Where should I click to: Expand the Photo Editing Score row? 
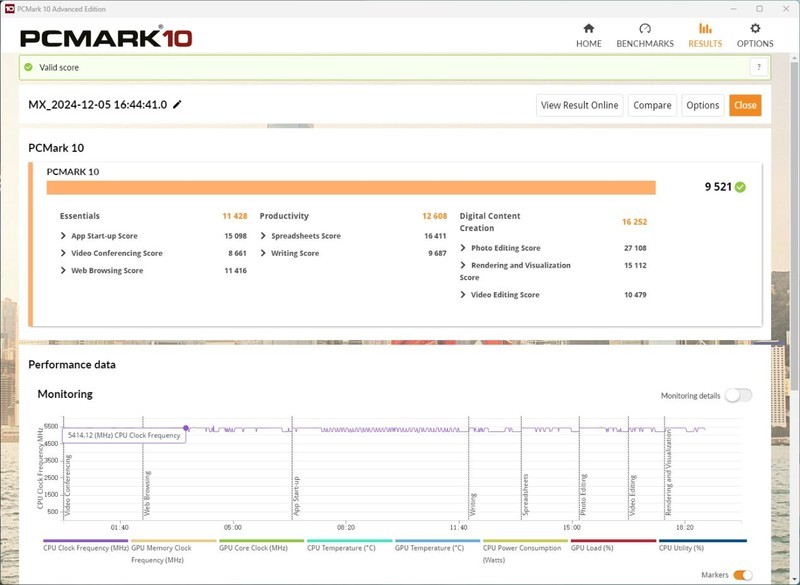click(463, 248)
